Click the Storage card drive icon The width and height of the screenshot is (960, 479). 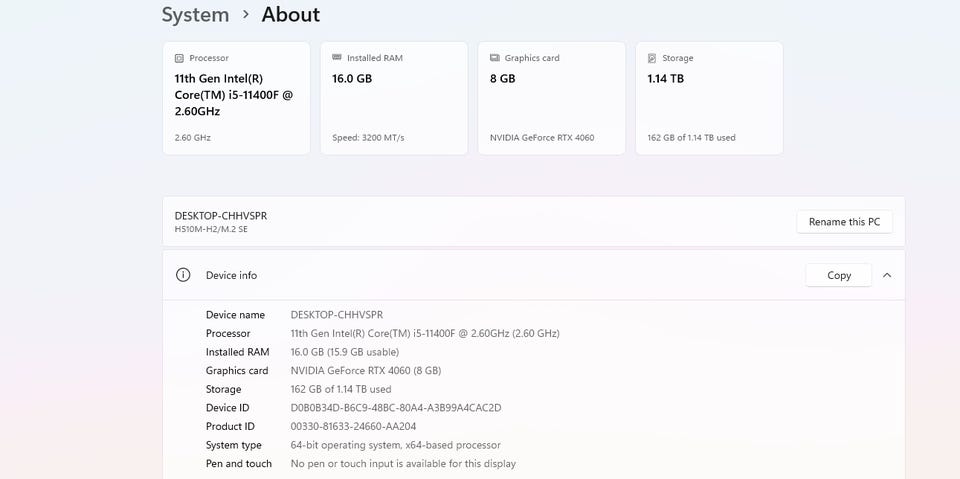pyautogui.click(x=652, y=58)
